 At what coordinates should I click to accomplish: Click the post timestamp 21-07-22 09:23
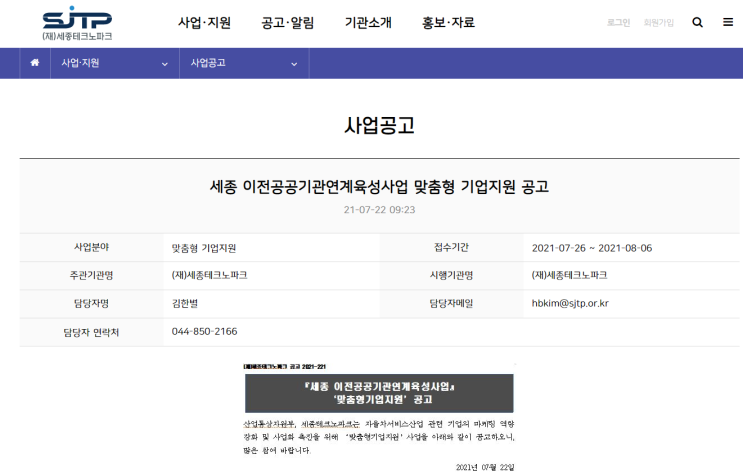pyautogui.click(x=379, y=209)
